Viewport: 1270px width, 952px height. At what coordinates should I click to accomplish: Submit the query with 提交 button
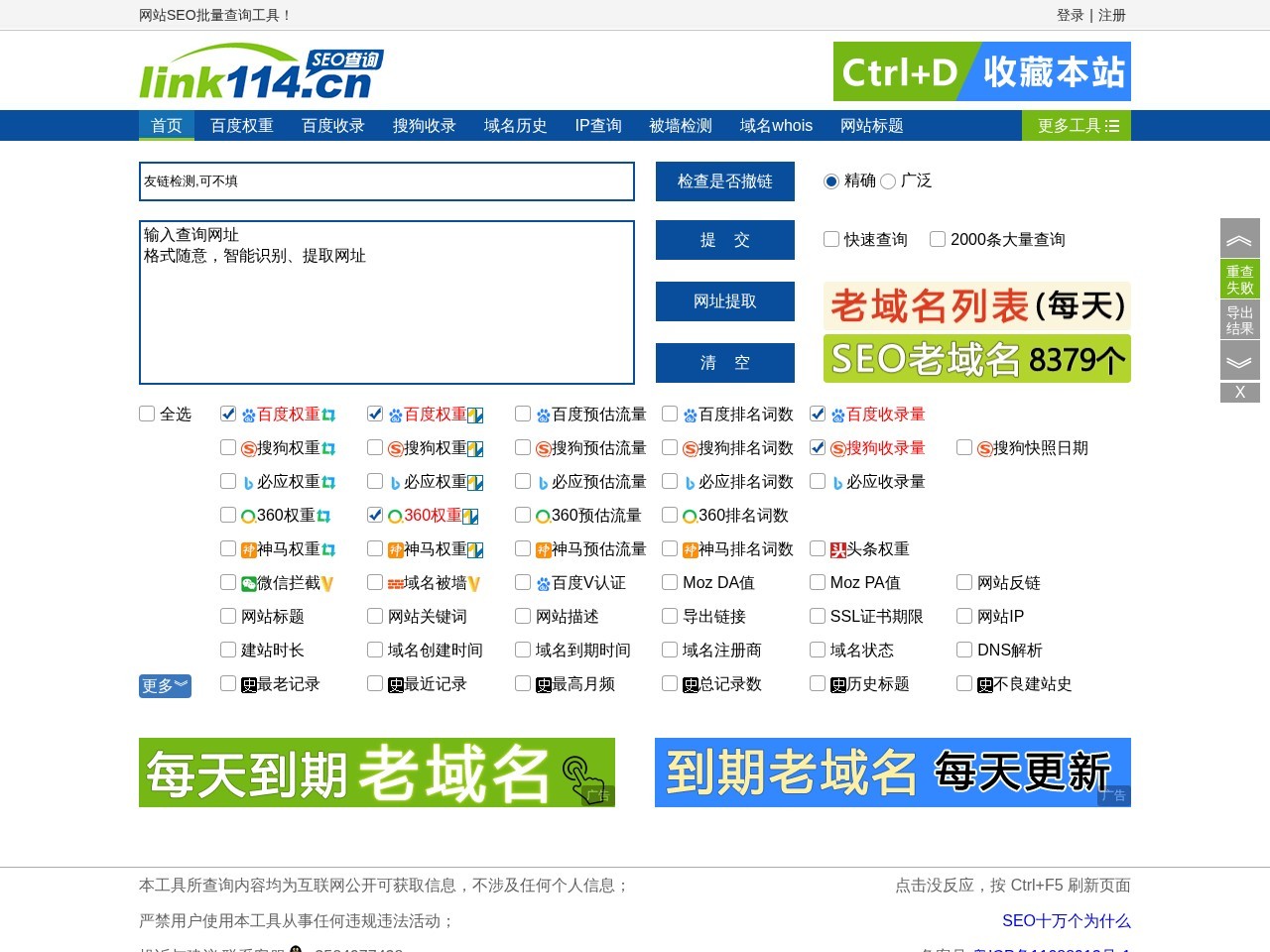click(x=725, y=240)
